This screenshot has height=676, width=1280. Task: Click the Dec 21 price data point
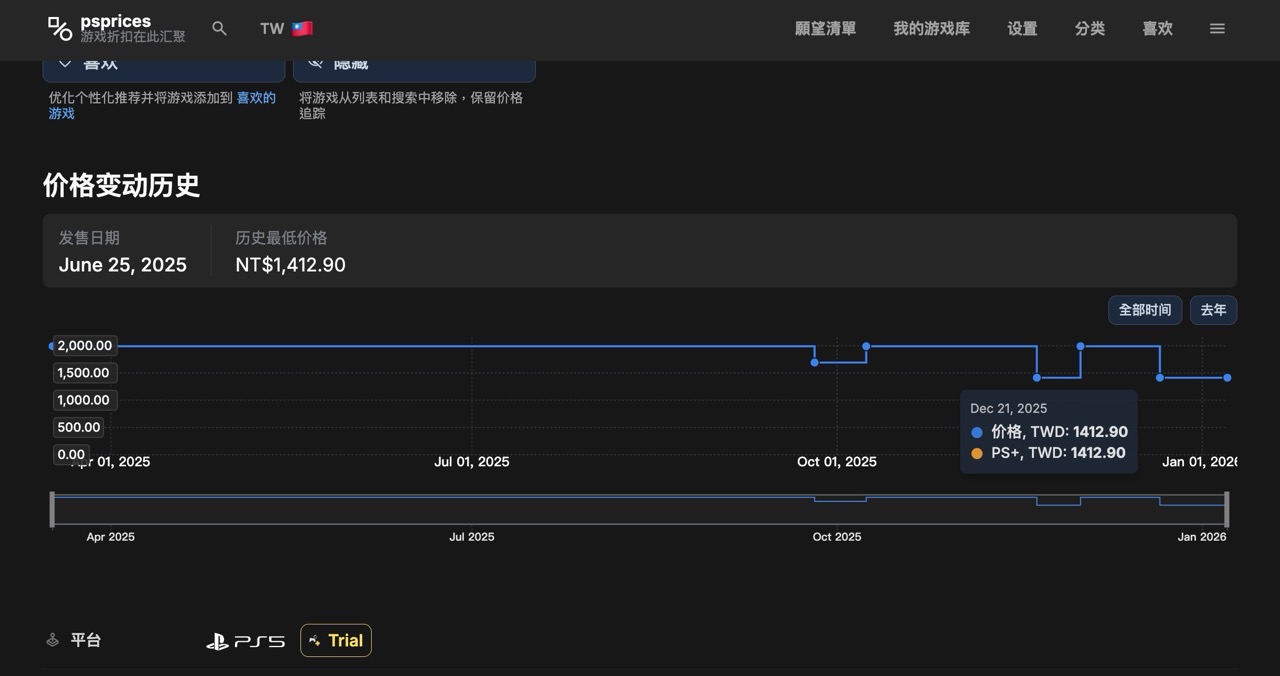click(x=1160, y=377)
